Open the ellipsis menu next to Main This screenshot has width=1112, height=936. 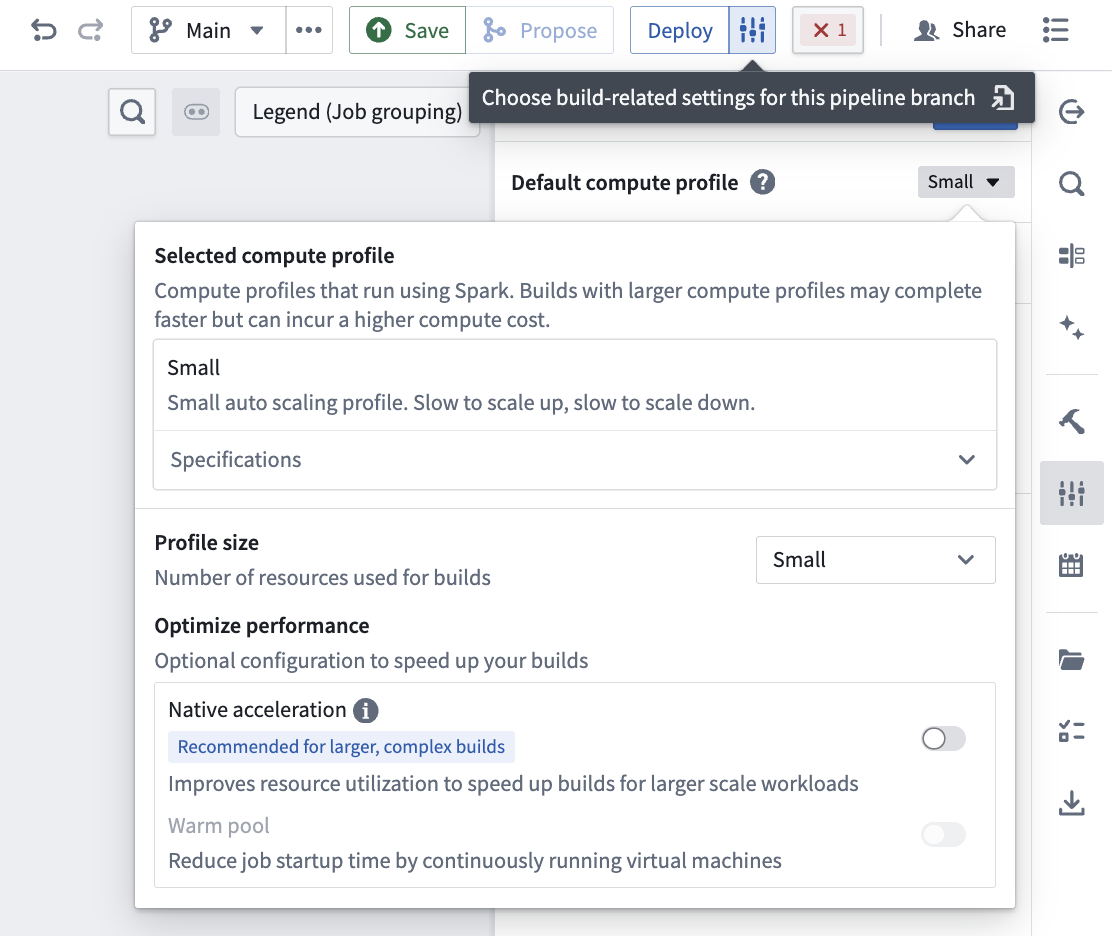pos(309,30)
